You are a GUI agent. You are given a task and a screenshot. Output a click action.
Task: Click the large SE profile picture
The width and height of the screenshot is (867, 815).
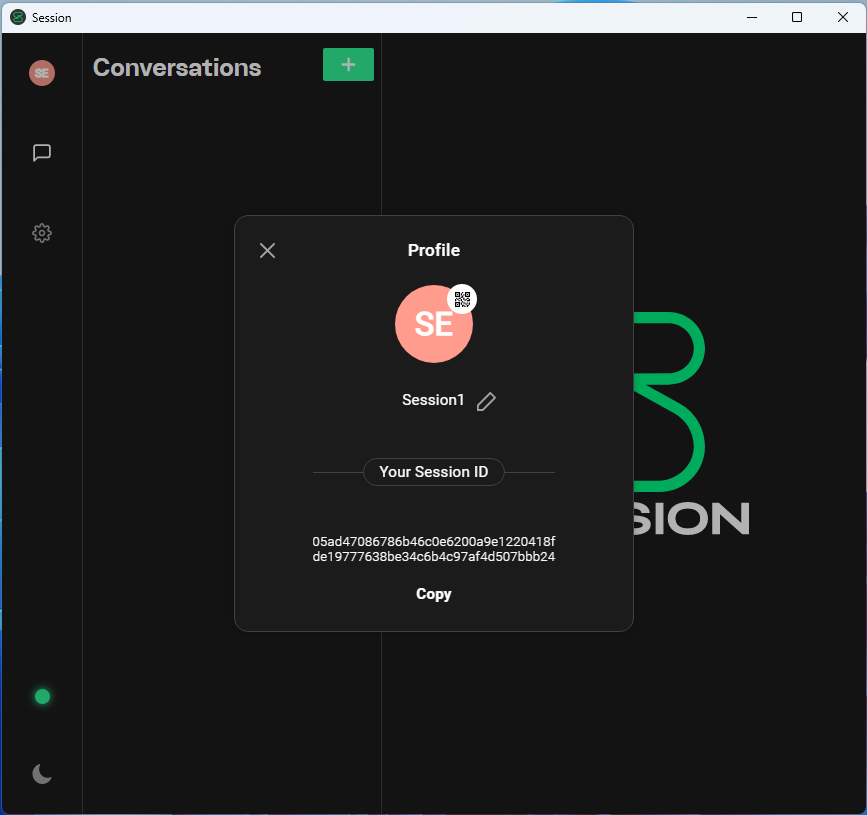pos(434,324)
